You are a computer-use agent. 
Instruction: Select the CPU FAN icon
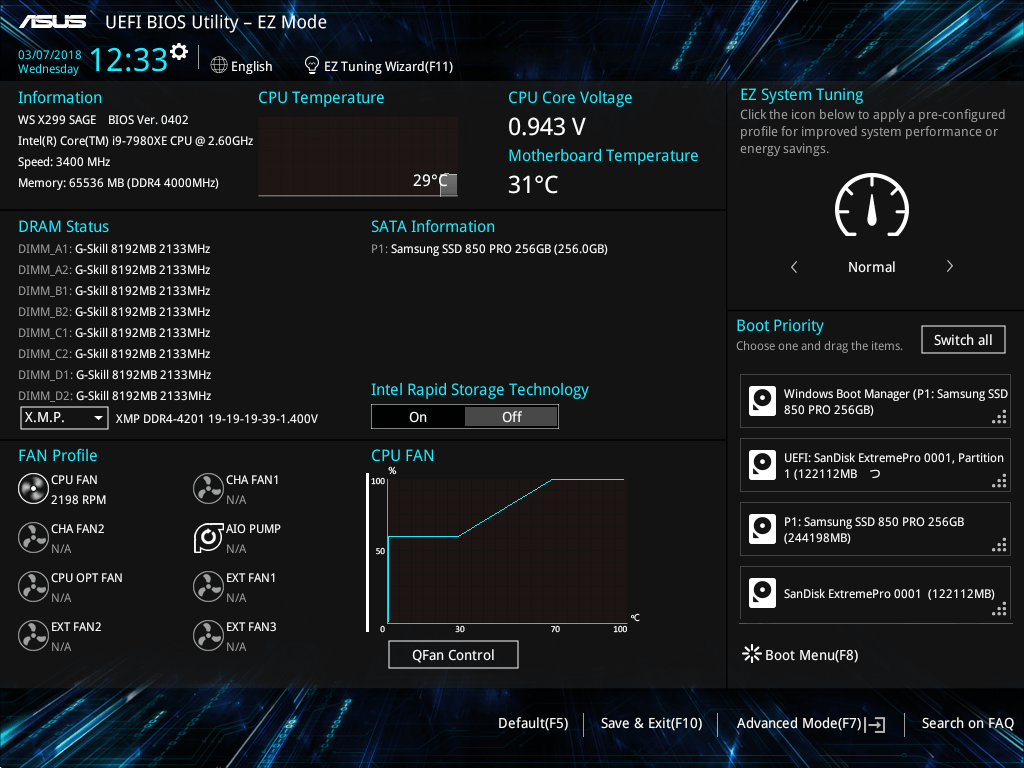(x=33, y=488)
